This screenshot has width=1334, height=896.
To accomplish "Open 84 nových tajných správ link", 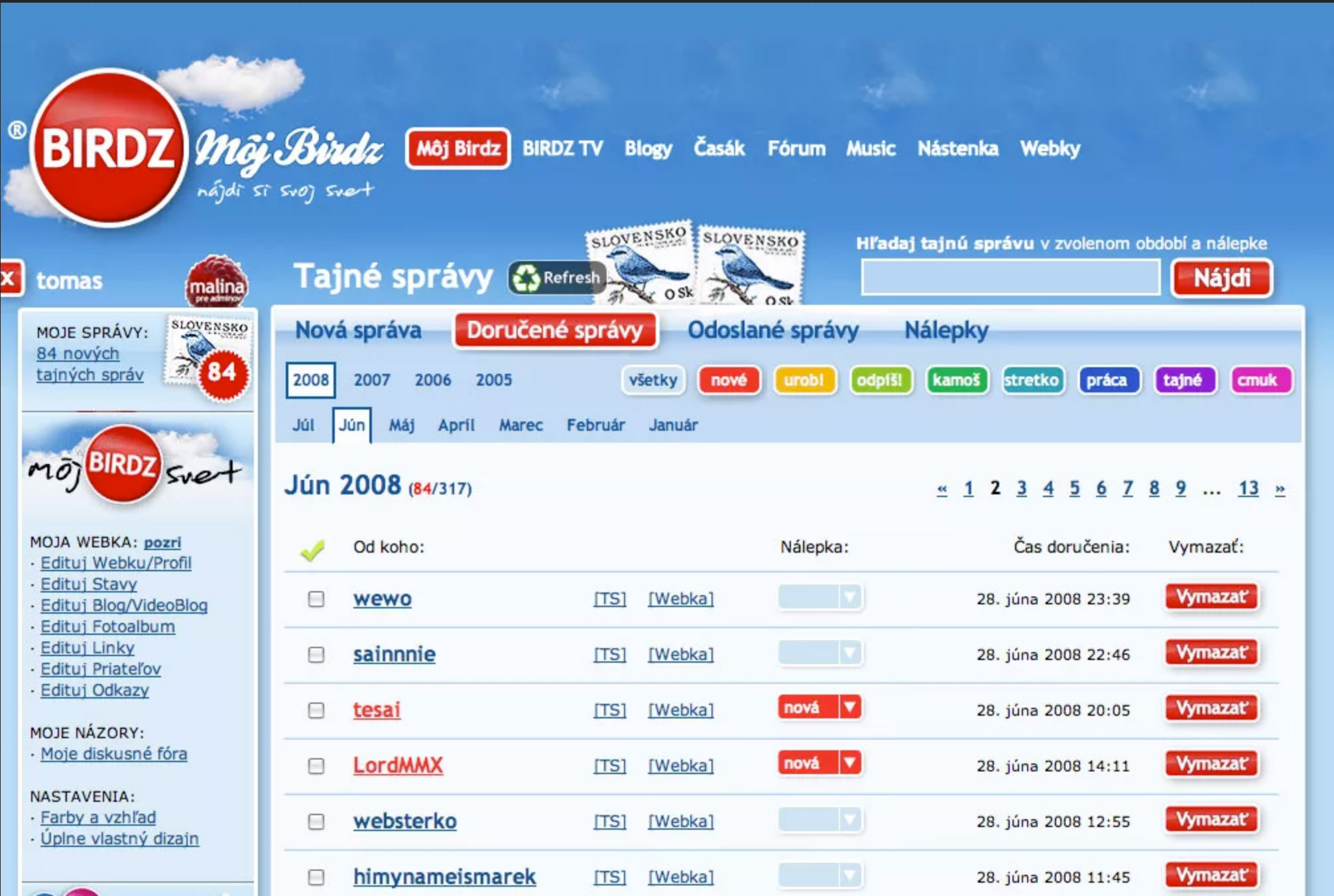I will (90, 364).
